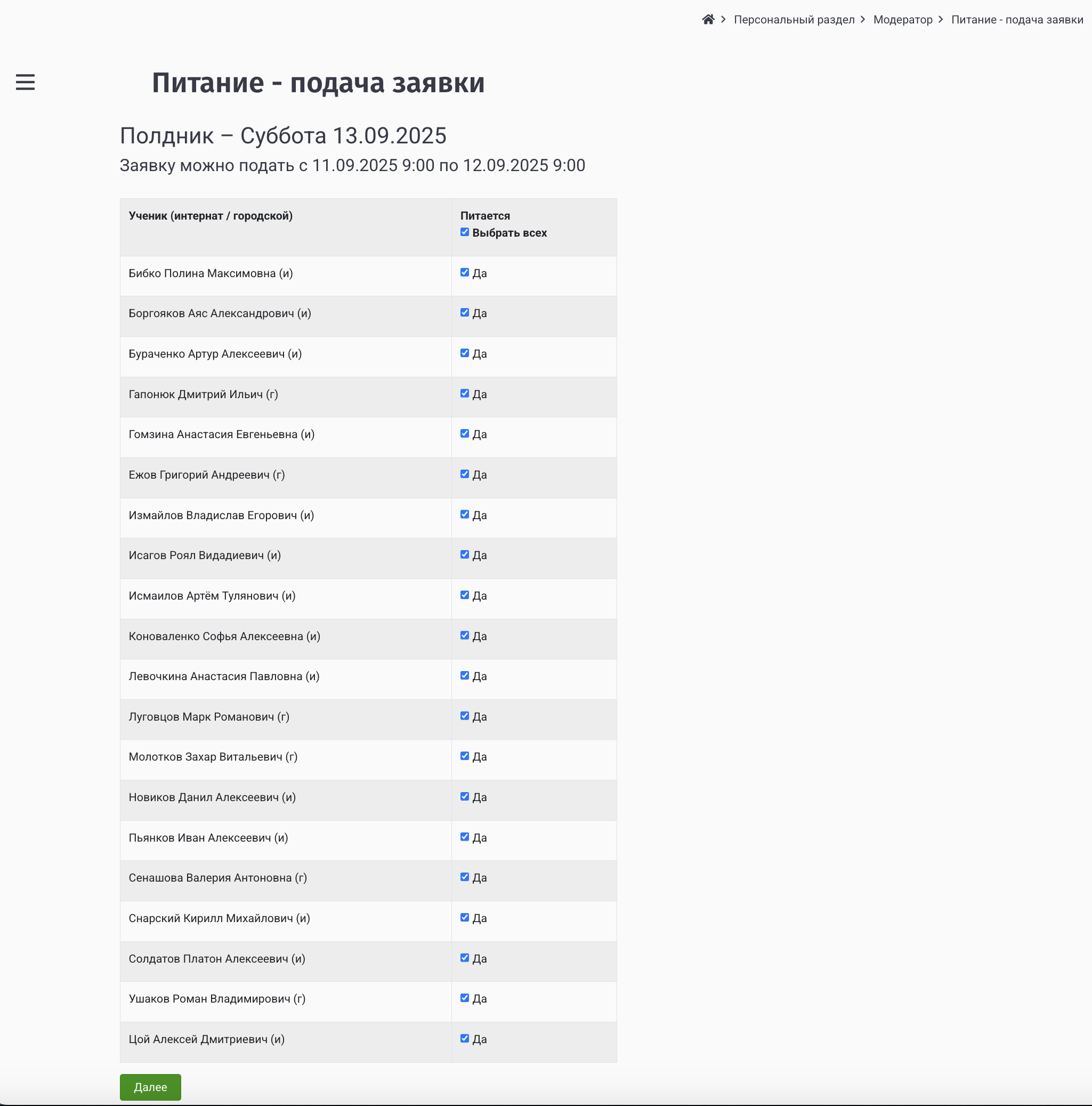Toggle the "Выбрать всех" checkbox
1092x1106 pixels.
point(464,232)
